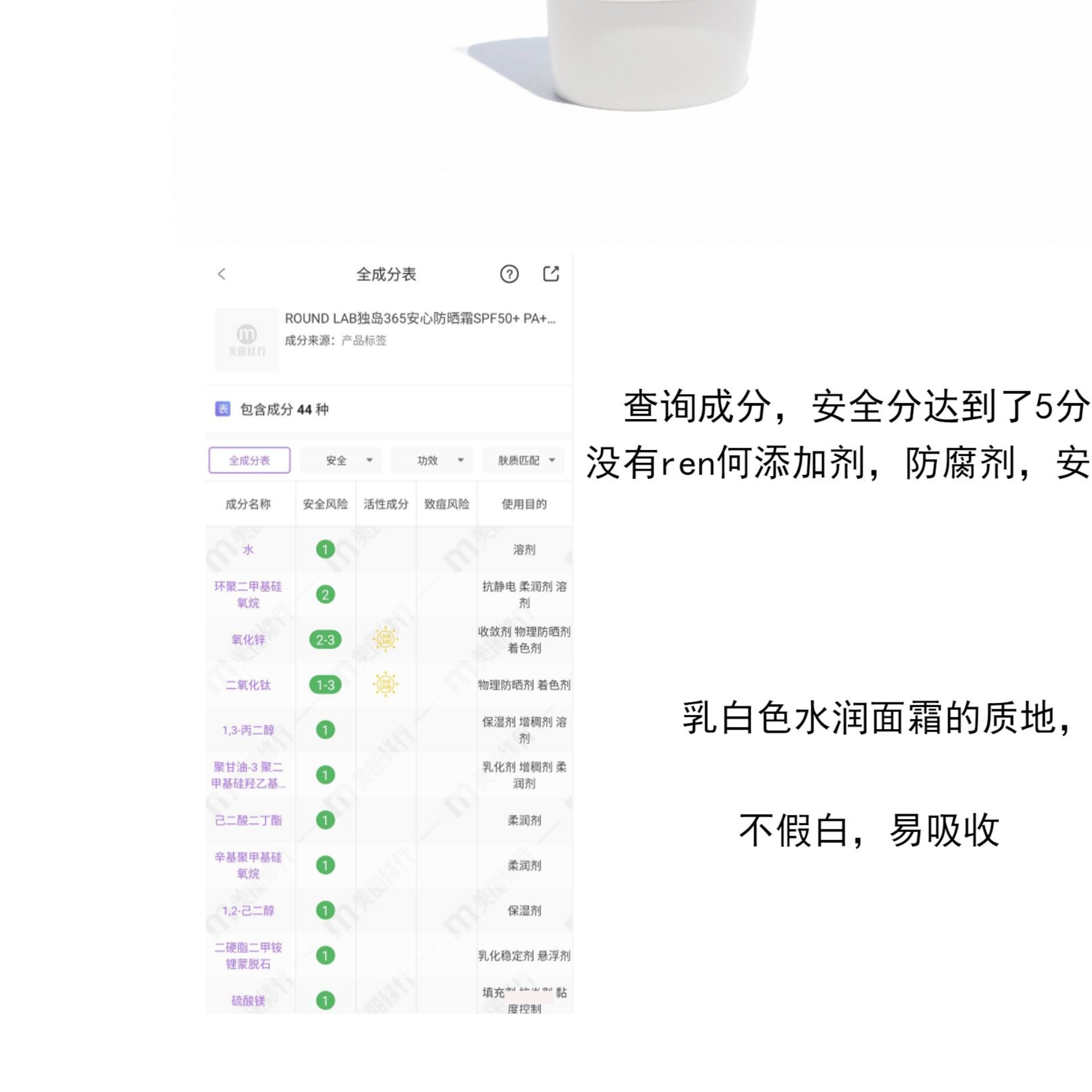Screen dimensions: 1092x1092
Task: Open the ingredient 1,3-丙二醇
Action: click(x=248, y=730)
